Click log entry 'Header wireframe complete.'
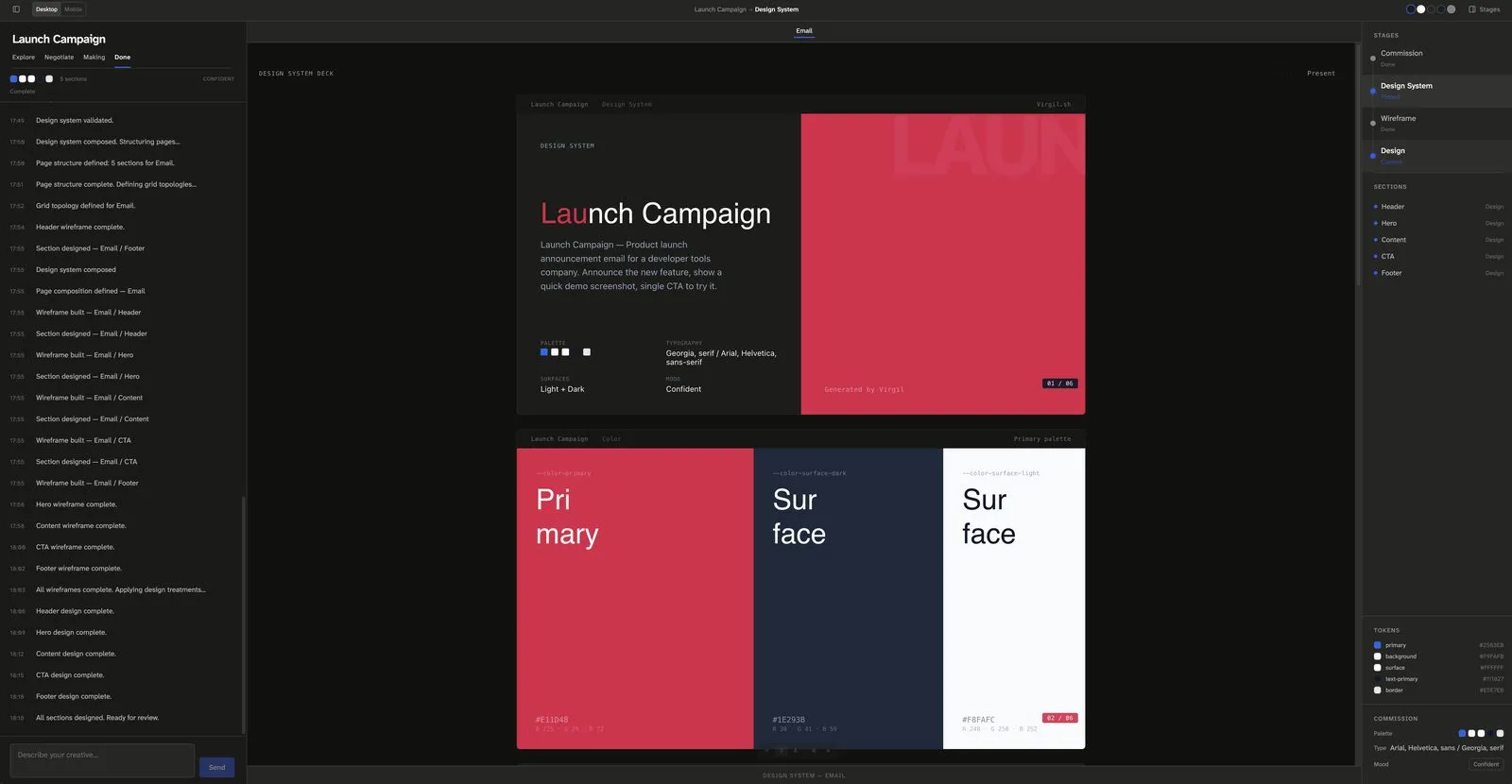The image size is (1512, 784). pos(80,228)
